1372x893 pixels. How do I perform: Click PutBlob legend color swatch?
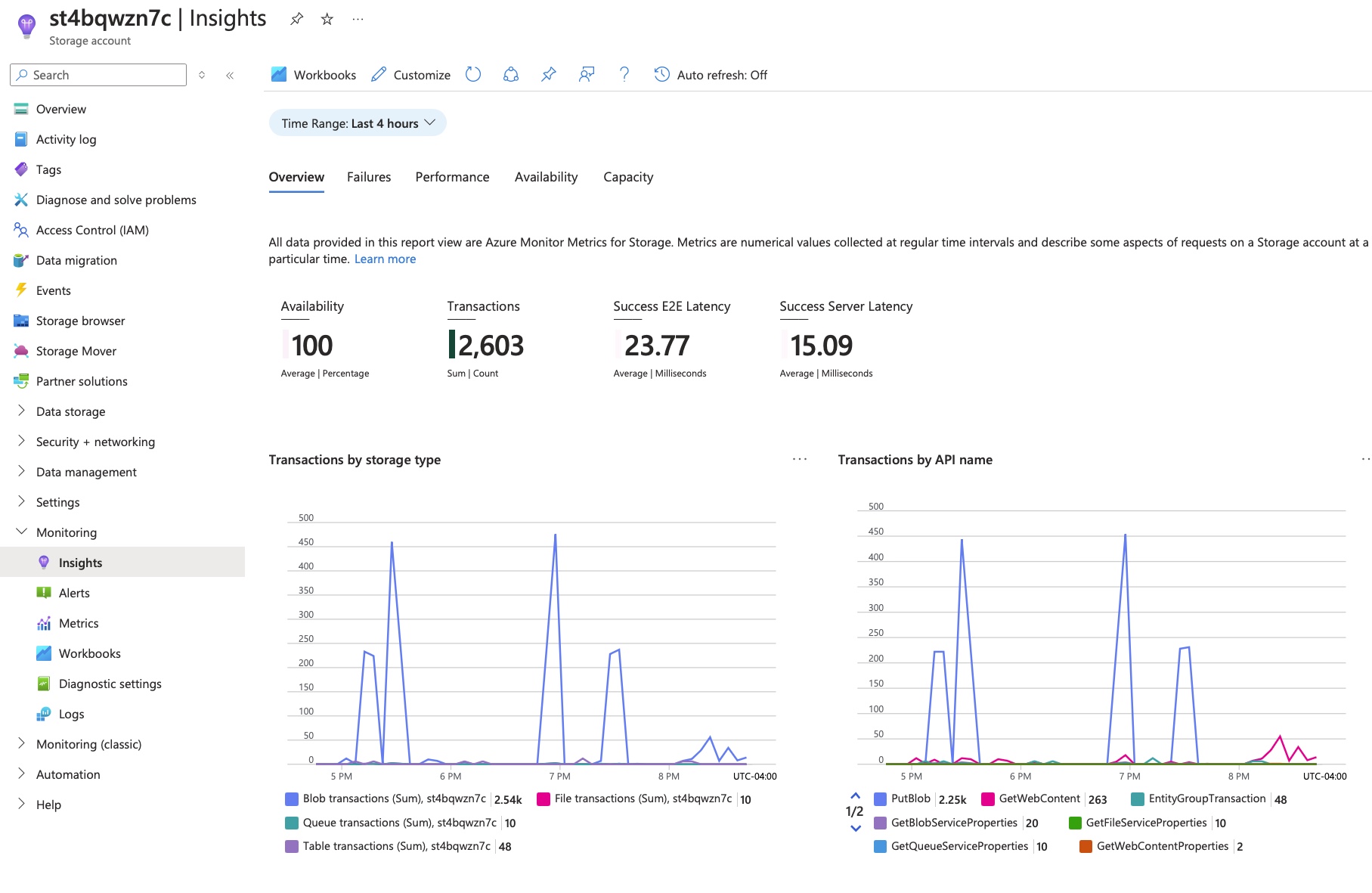[880, 799]
